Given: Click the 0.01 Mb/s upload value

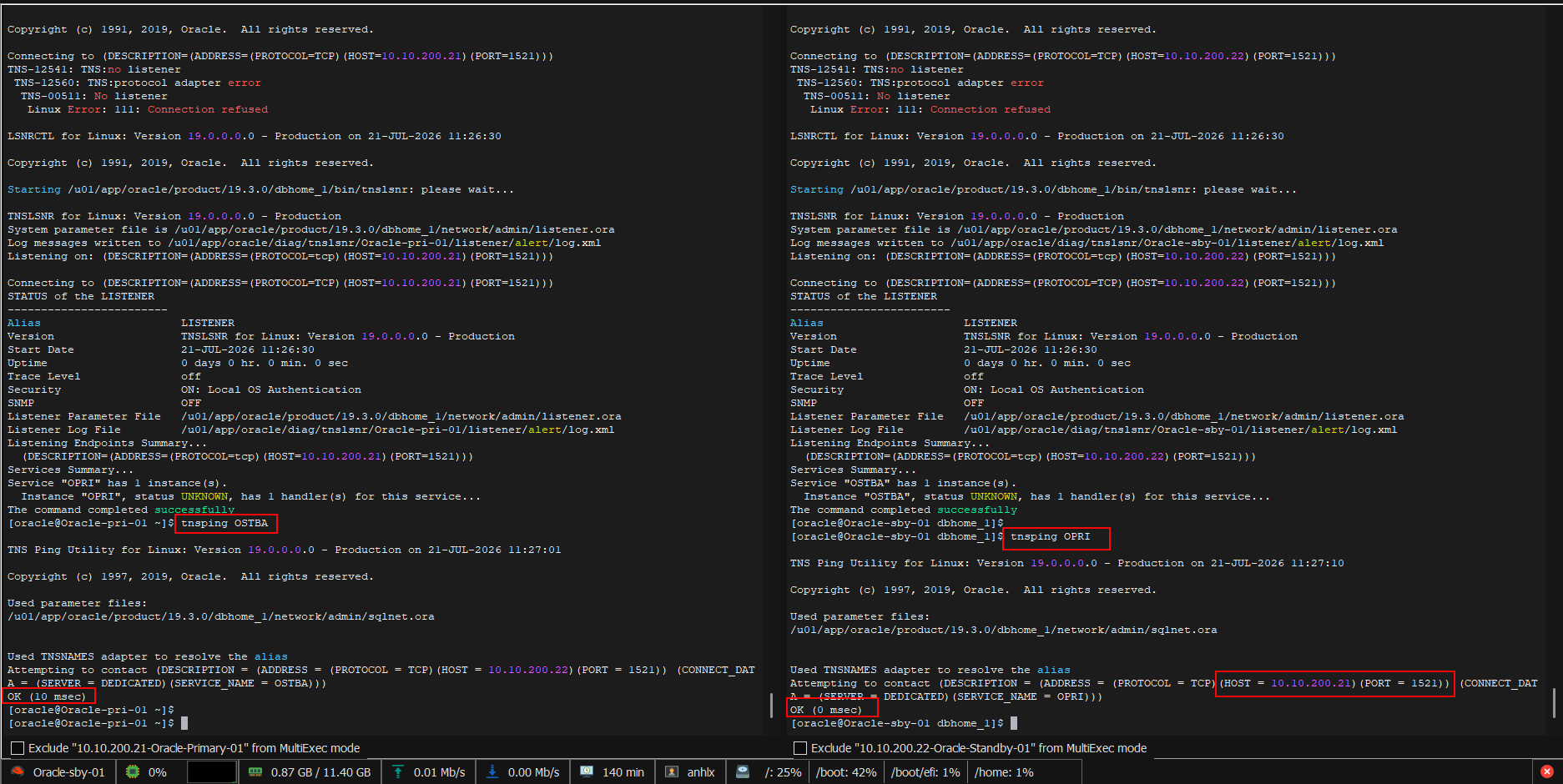Looking at the screenshot, I should 440,772.
